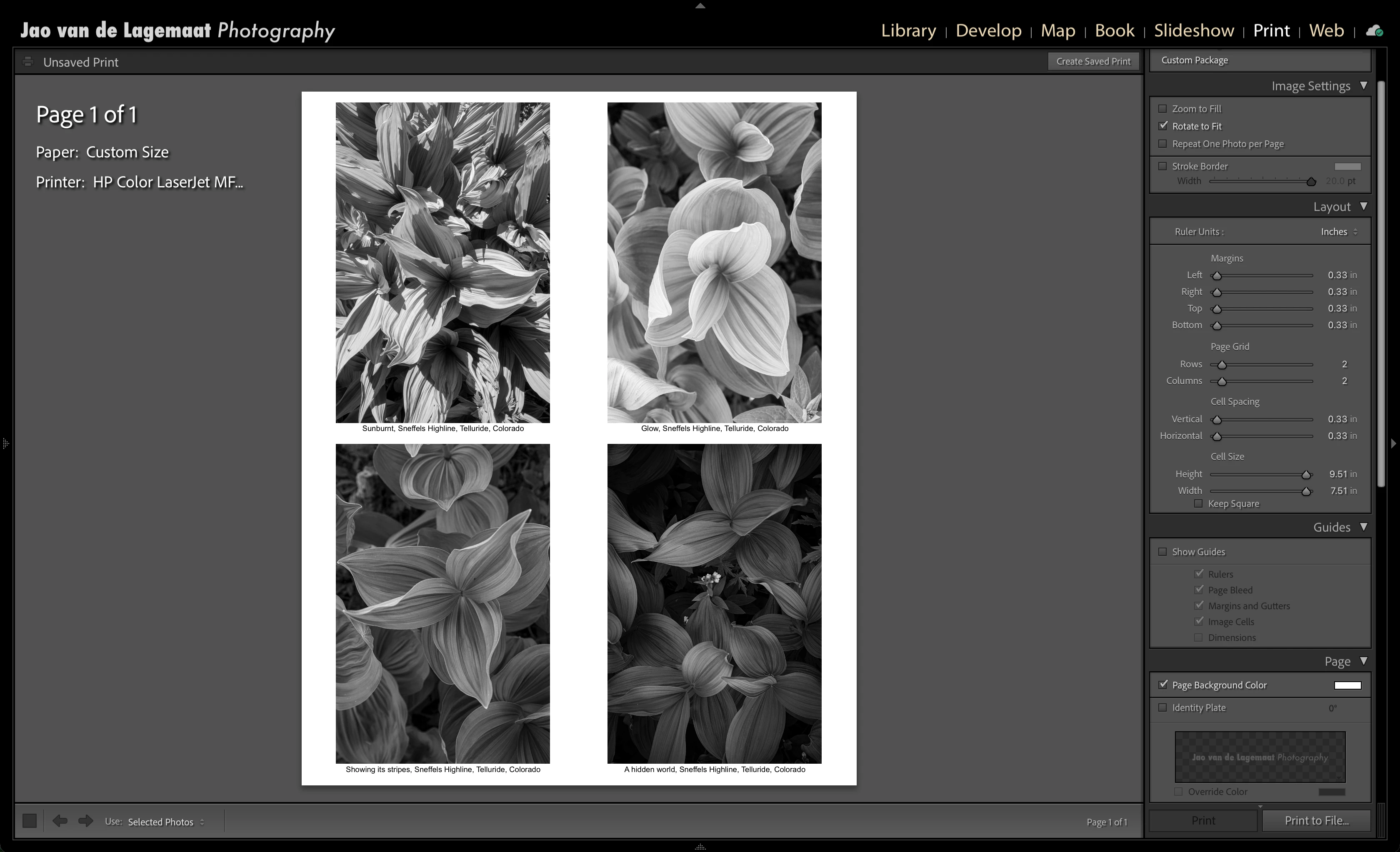Turn on the Show Guides checkbox
The width and height of the screenshot is (1400, 852).
[1162, 551]
